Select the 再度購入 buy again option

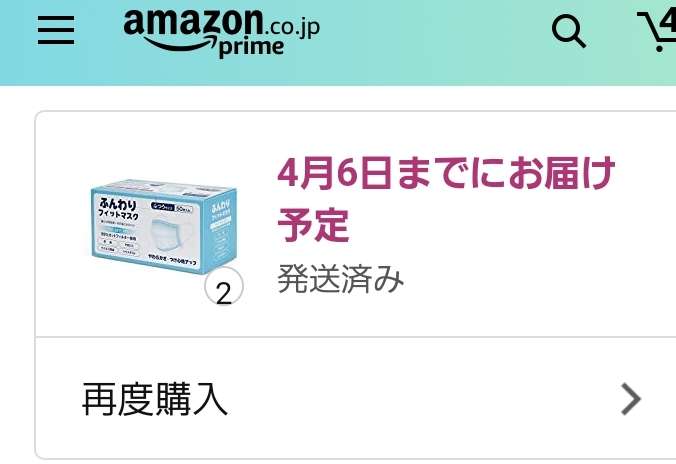coord(155,399)
